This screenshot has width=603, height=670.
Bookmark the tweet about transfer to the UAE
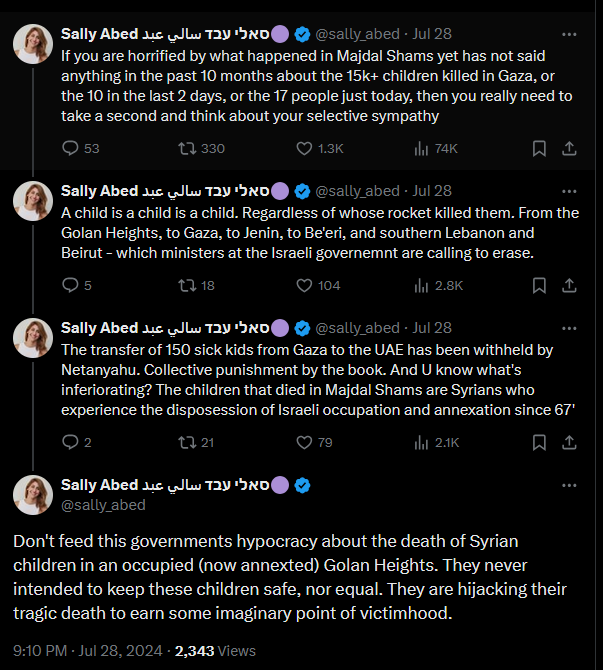click(538, 442)
